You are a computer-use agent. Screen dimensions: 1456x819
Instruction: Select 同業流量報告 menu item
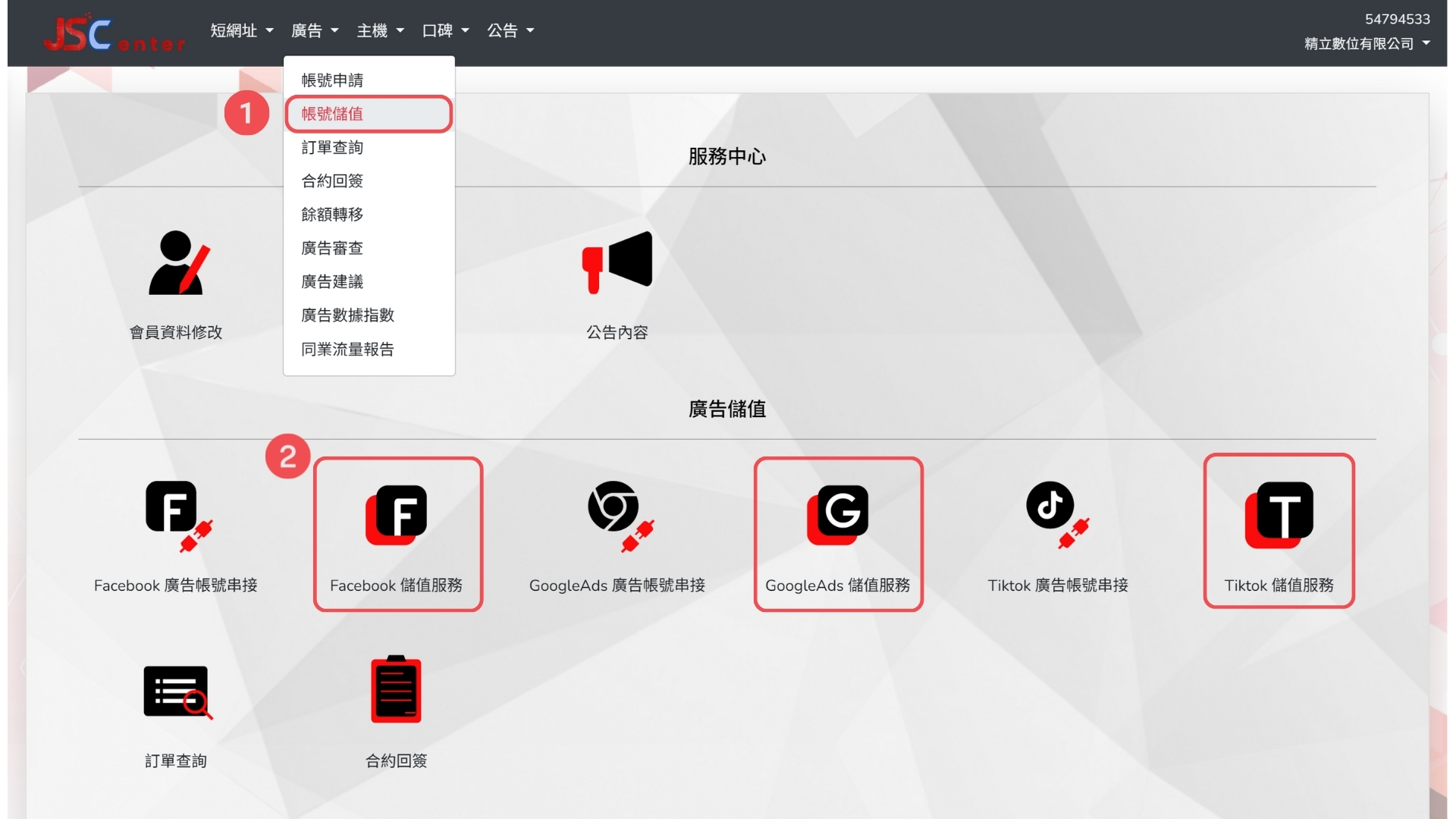[347, 350]
